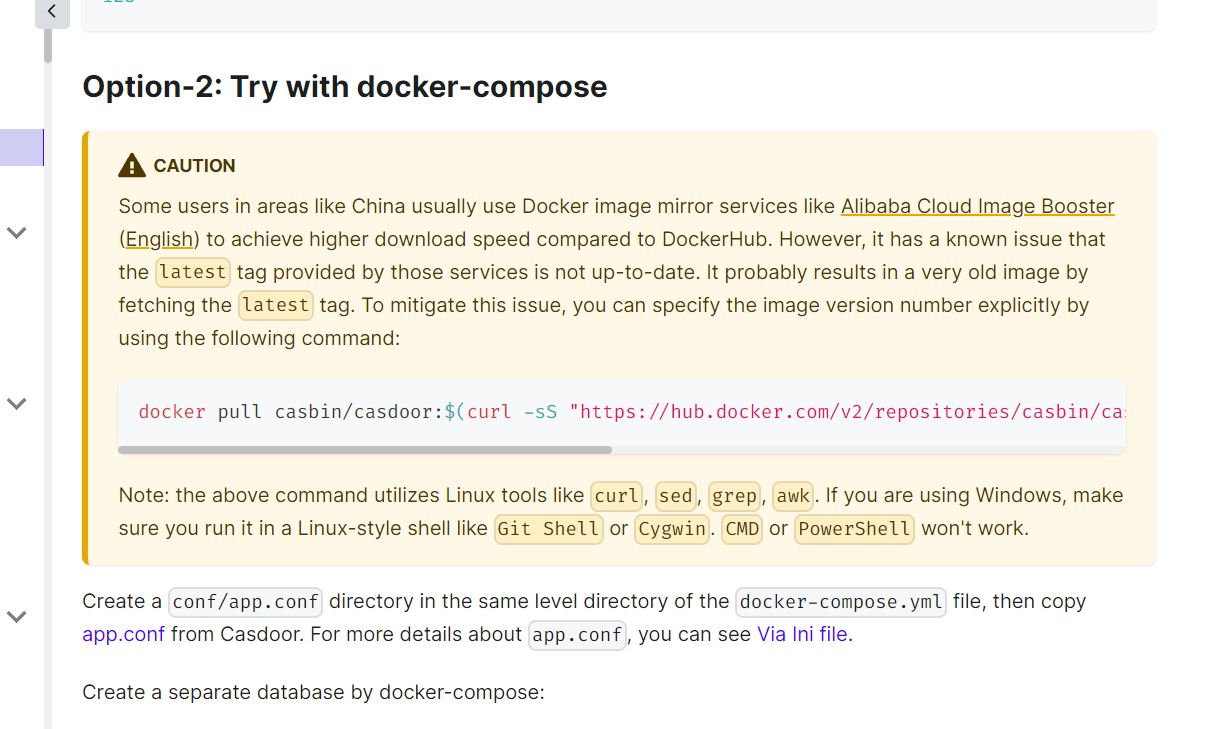Expand the first collapsed sidebar category
This screenshot has width=1214, height=729.
16,232
